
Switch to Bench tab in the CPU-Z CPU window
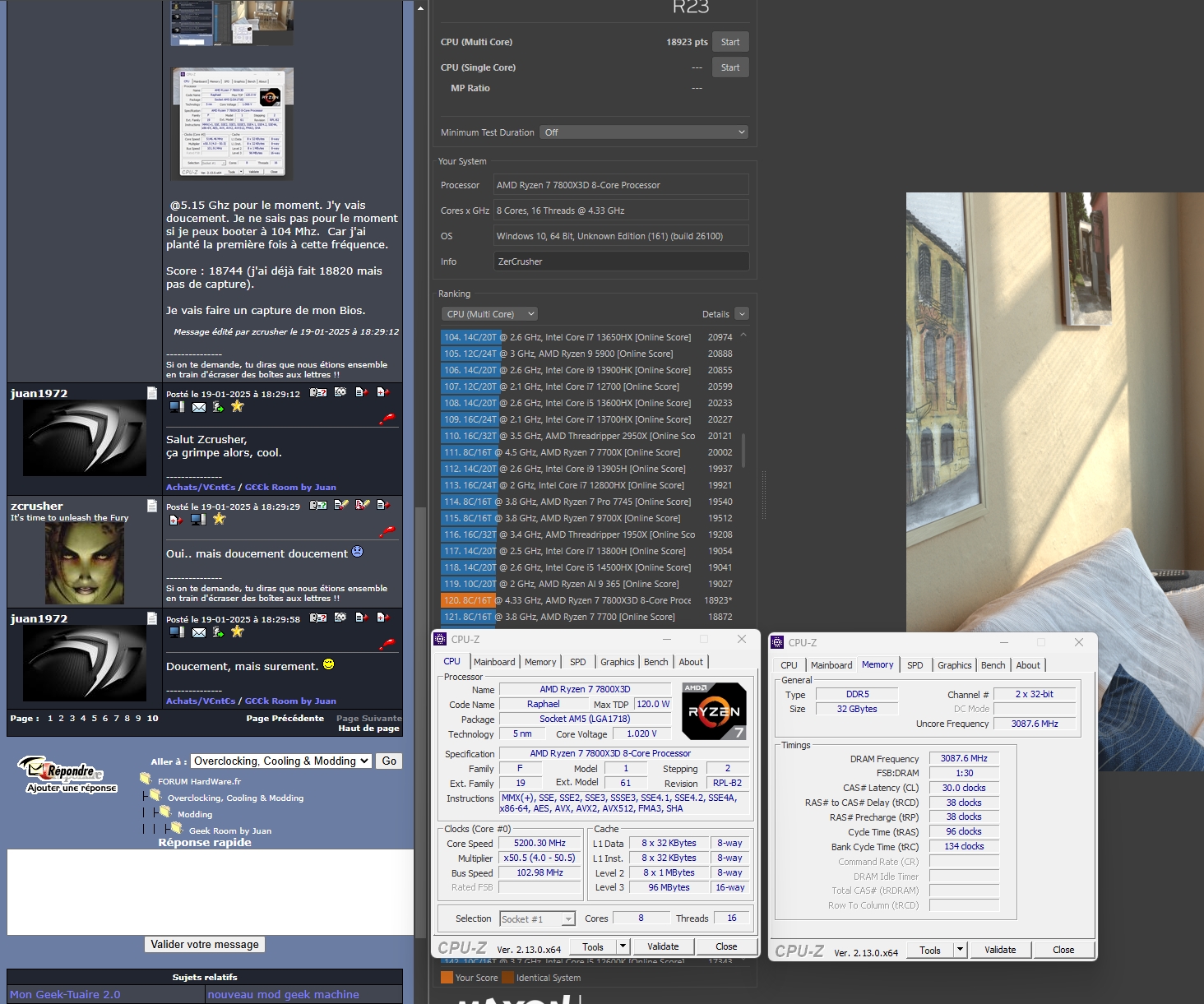(x=655, y=662)
